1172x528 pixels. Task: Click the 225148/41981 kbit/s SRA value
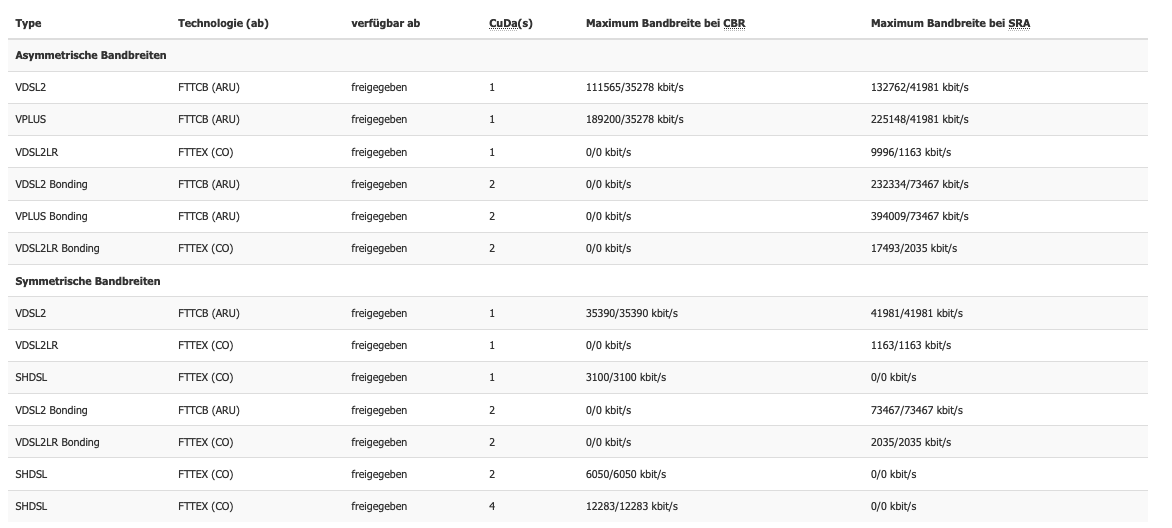pos(919,120)
